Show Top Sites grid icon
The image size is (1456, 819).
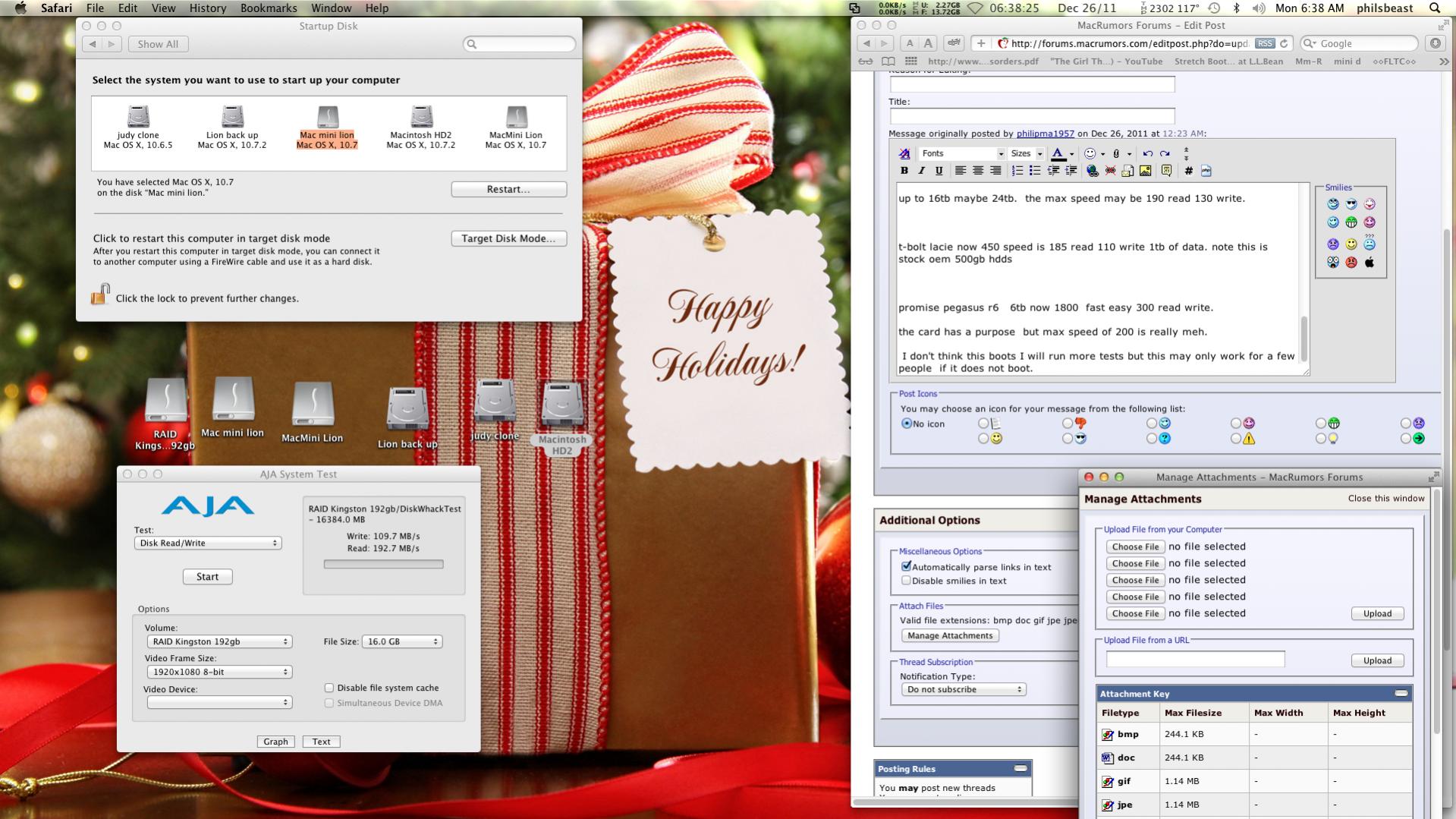[x=910, y=61]
